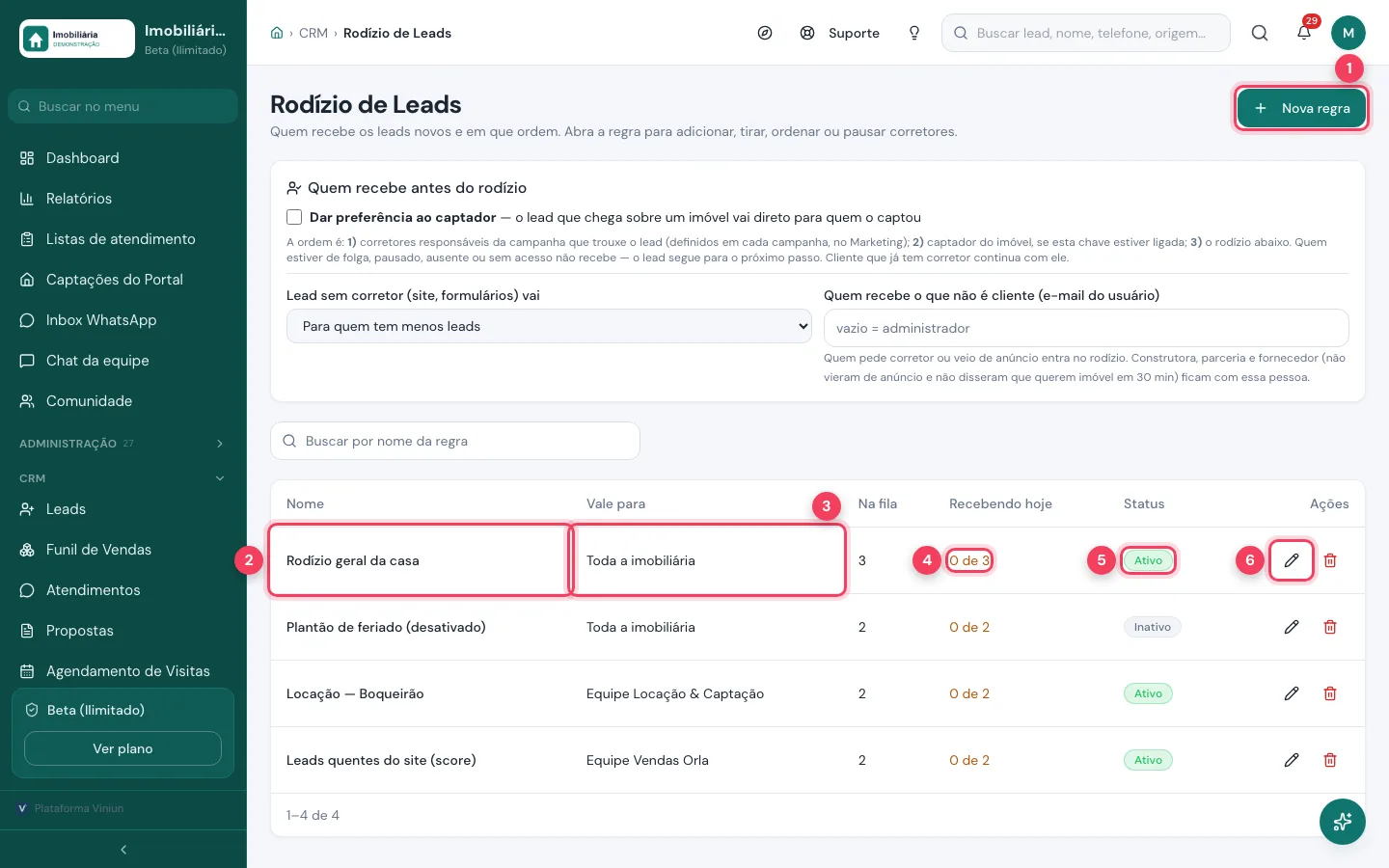Screen dimensions: 1389x868
Task: Click the Recebendo hoje column header
Action: coord(1000,503)
